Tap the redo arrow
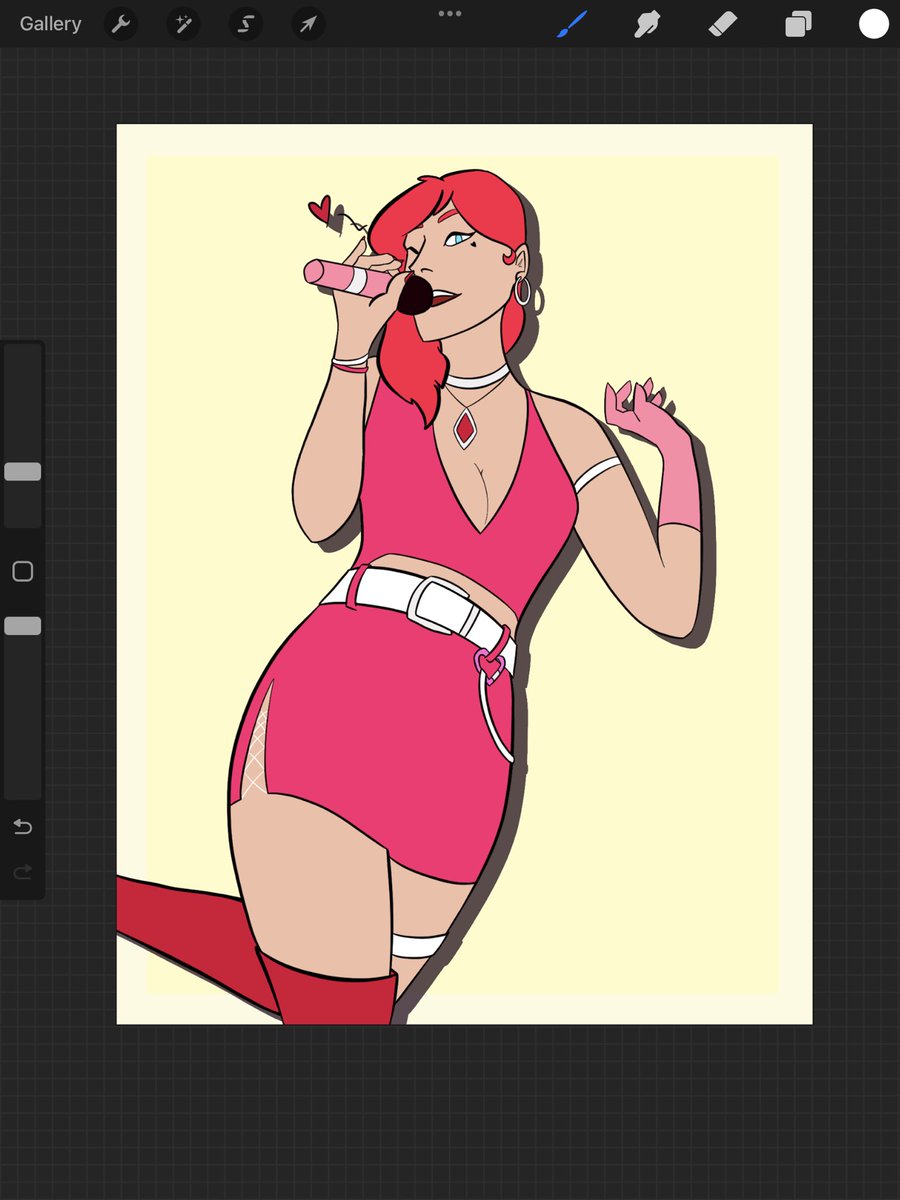The height and width of the screenshot is (1200, 900). 22,872
